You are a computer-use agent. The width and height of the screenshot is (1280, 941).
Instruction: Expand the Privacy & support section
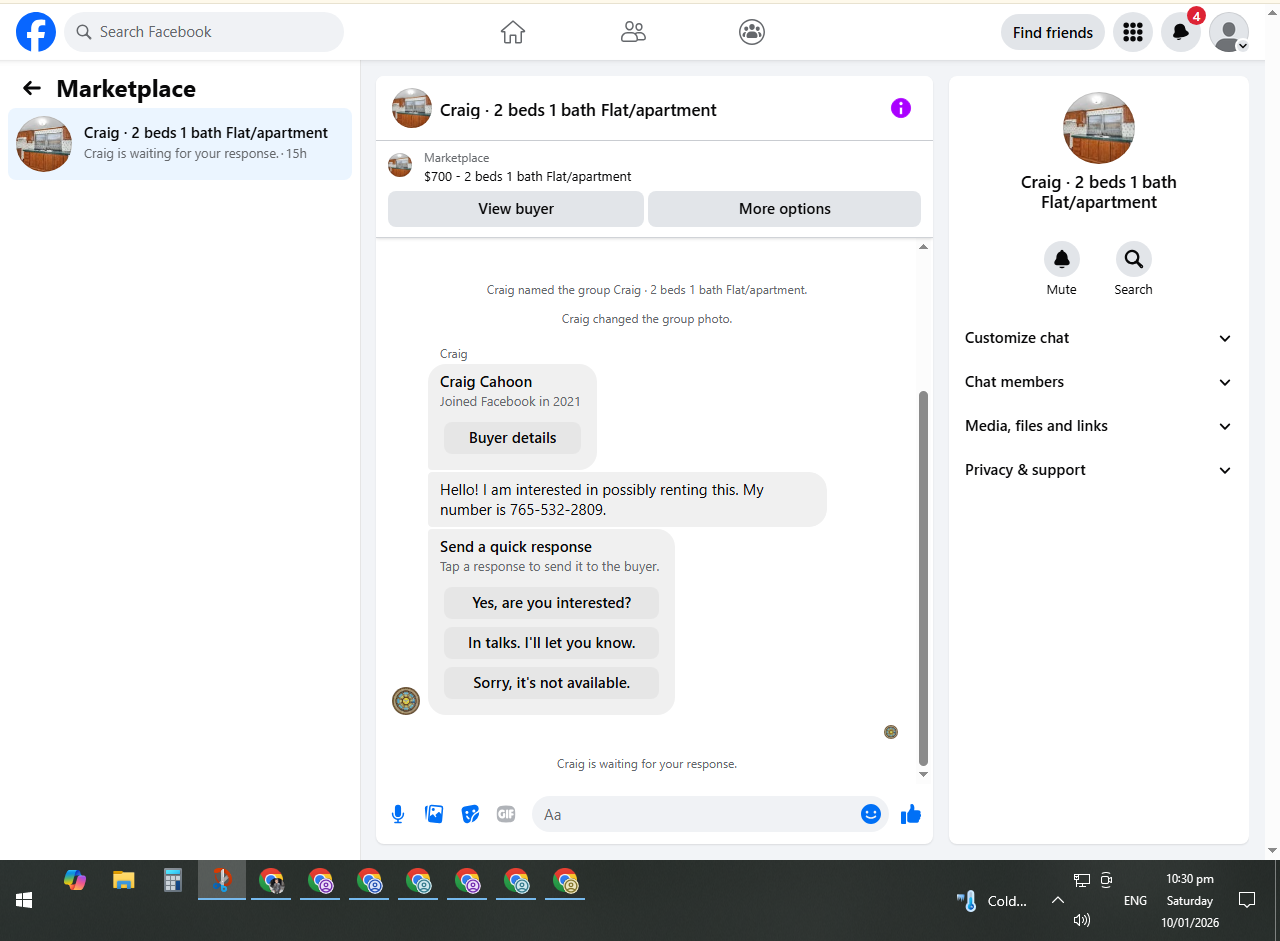[x=1099, y=470]
